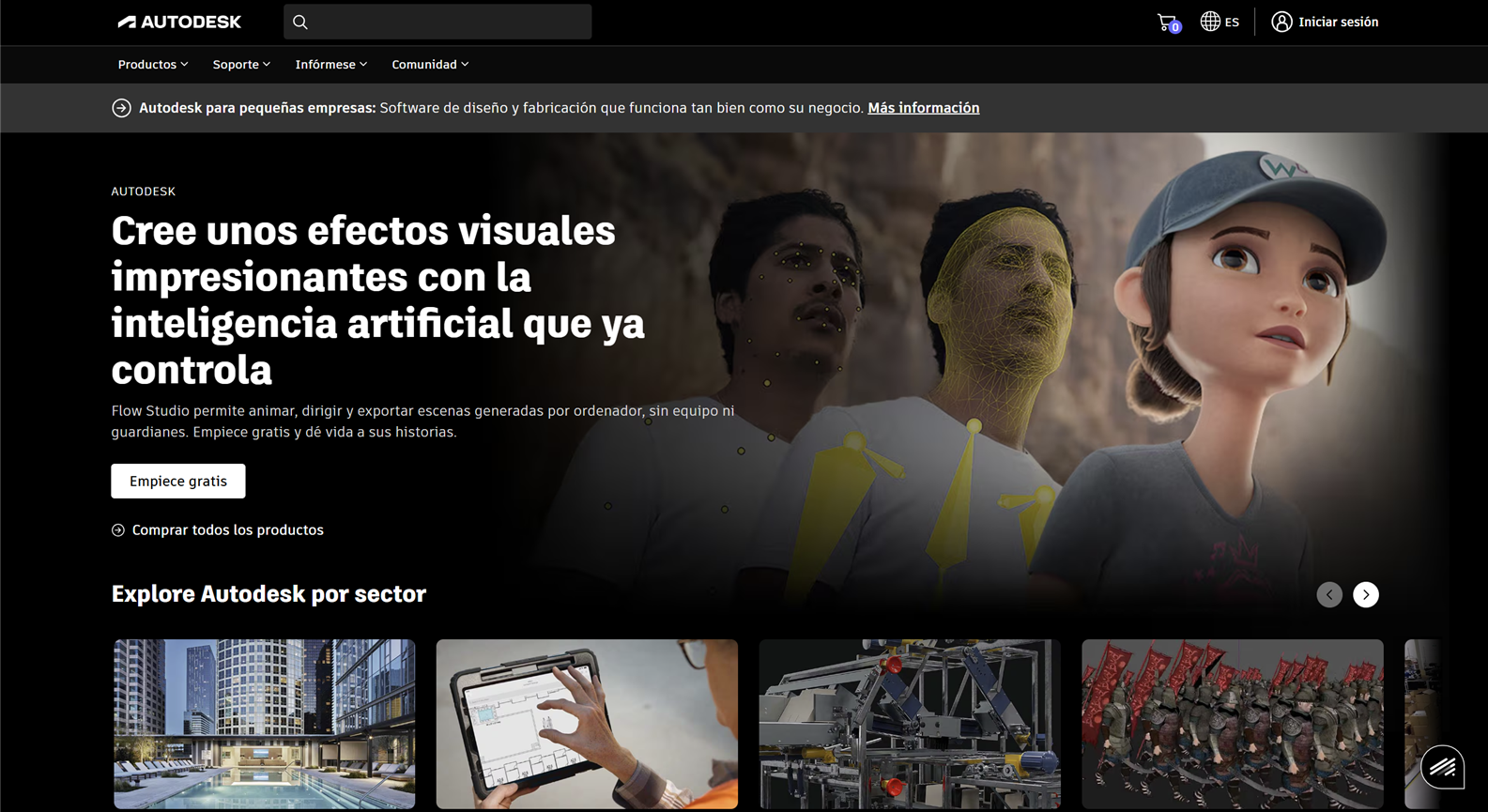Image resolution: width=1488 pixels, height=812 pixels.
Task: Click the ES language label
Action: pyautogui.click(x=1232, y=23)
